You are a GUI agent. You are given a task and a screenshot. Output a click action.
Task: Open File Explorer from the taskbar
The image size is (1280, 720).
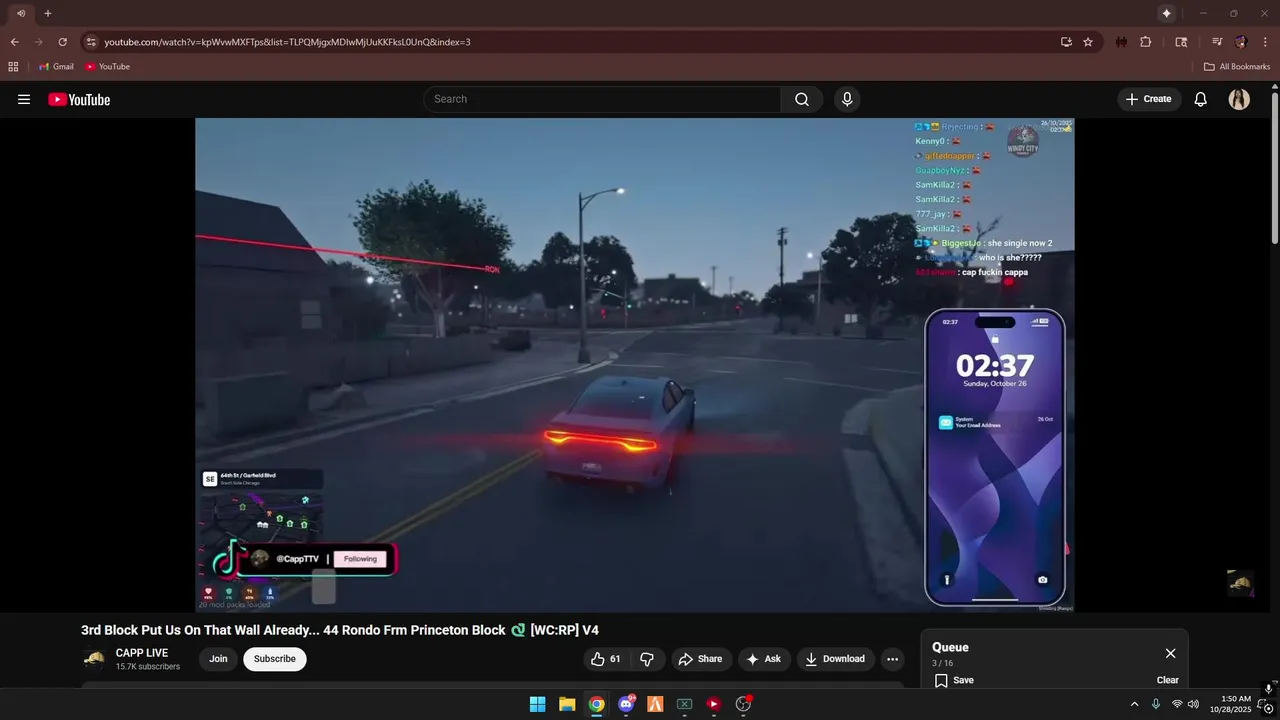click(567, 704)
